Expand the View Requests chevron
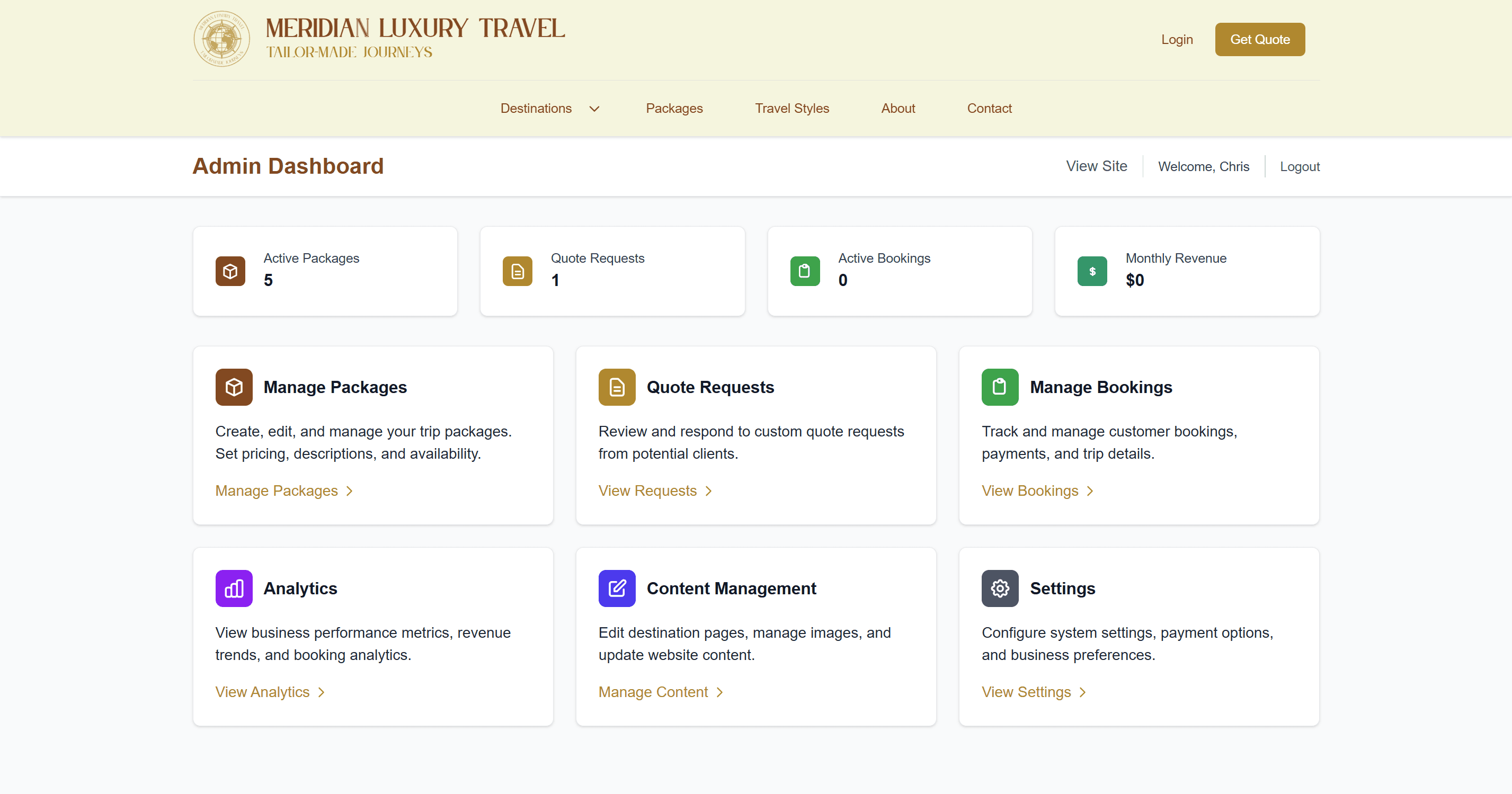The height and width of the screenshot is (794, 1512). click(708, 491)
